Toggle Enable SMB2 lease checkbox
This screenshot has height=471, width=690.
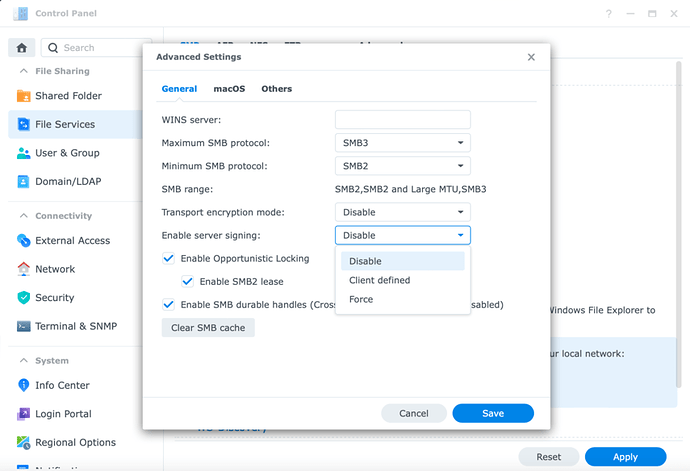pyautogui.click(x=187, y=281)
